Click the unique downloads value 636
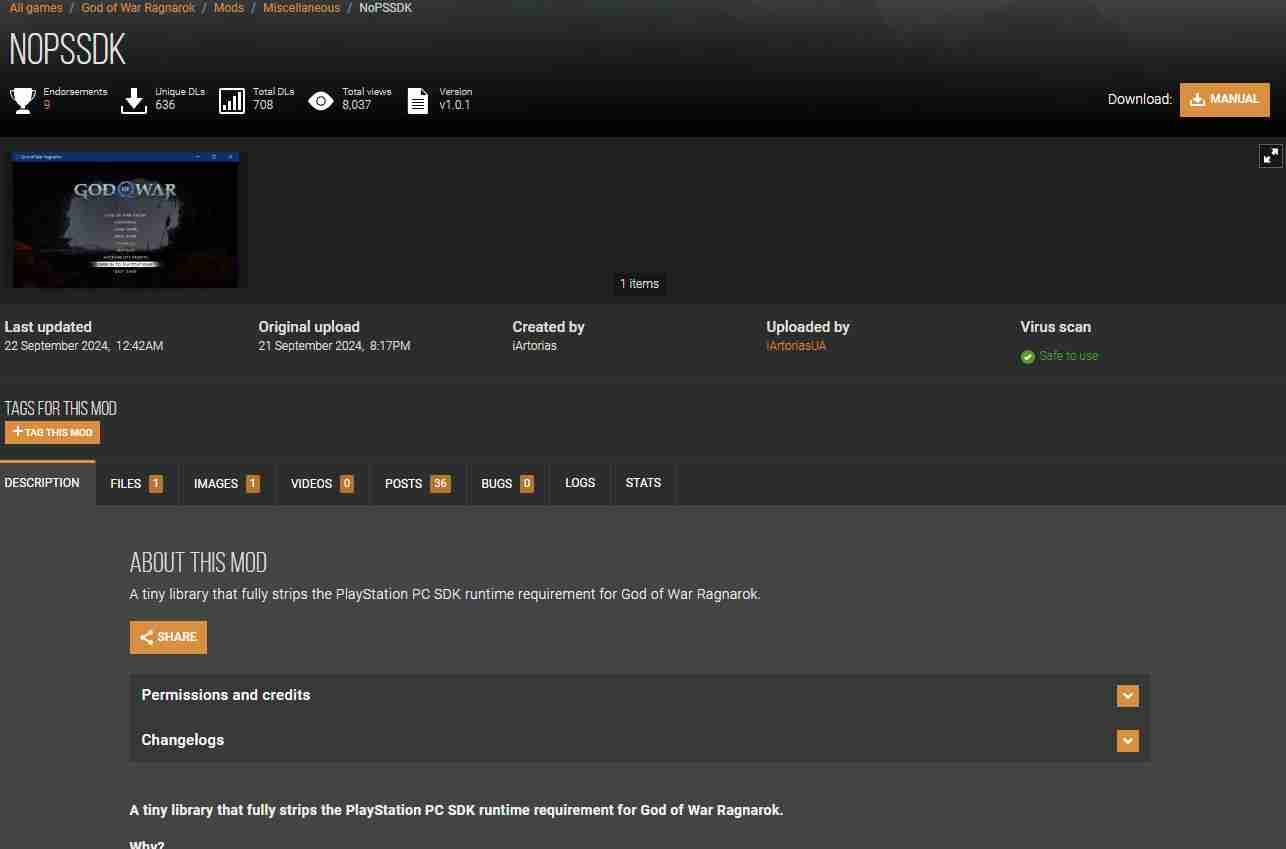Image resolution: width=1286 pixels, height=849 pixels. click(165, 105)
